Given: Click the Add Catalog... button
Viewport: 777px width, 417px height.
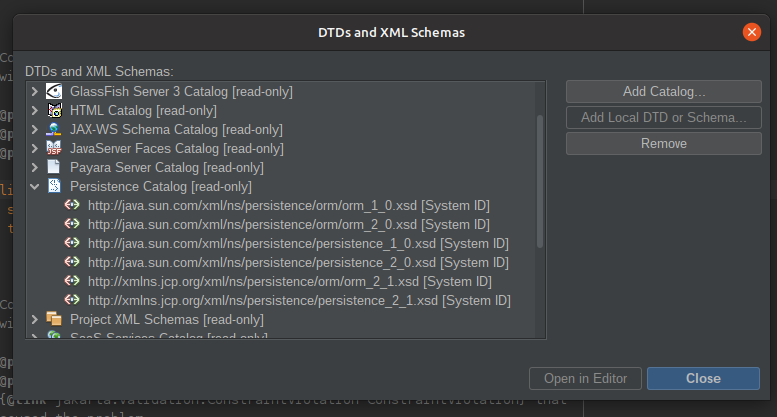Looking at the screenshot, I should [x=664, y=92].
